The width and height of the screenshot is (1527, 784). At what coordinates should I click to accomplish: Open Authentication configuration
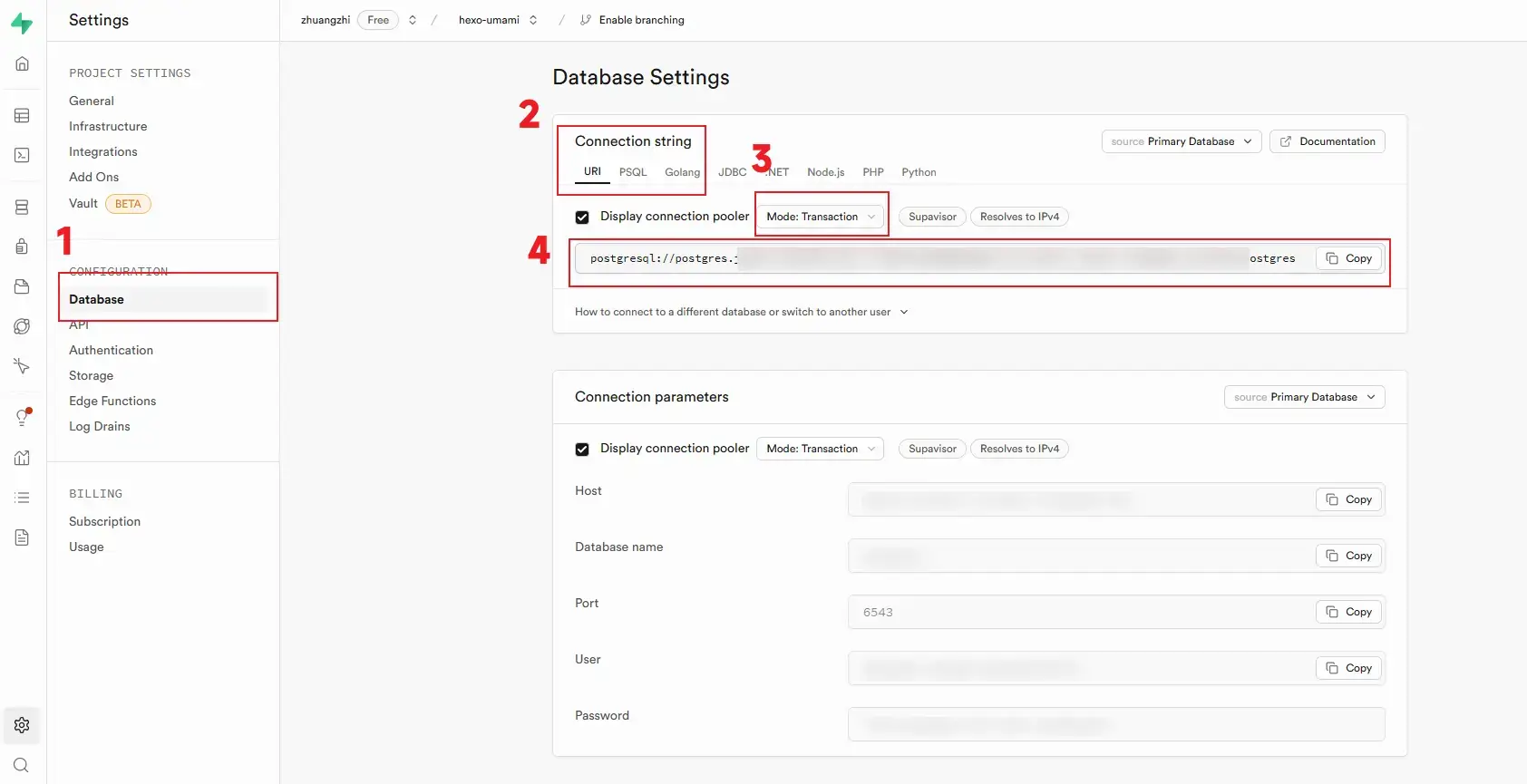pyautogui.click(x=111, y=350)
